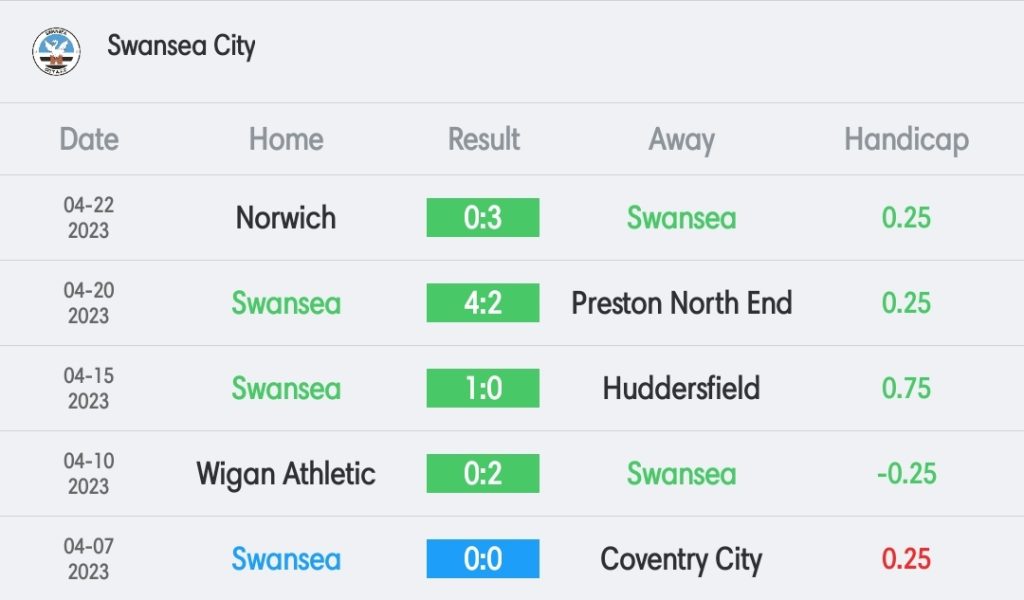Select the Home column header

(x=286, y=139)
